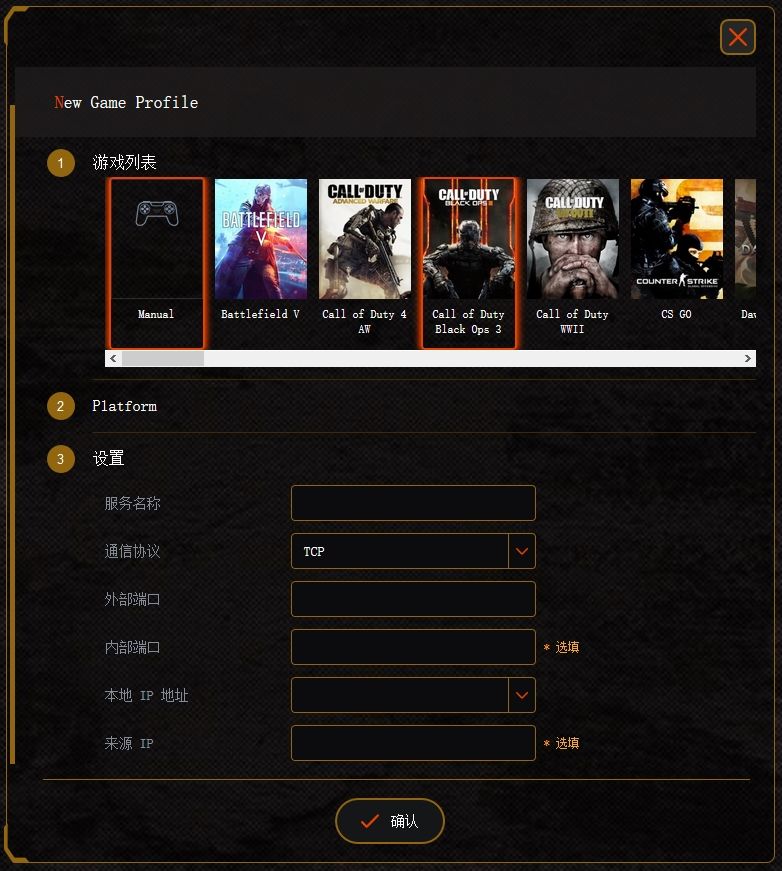Click the game list left scroll arrow
The width and height of the screenshot is (782, 871).
tap(113, 358)
